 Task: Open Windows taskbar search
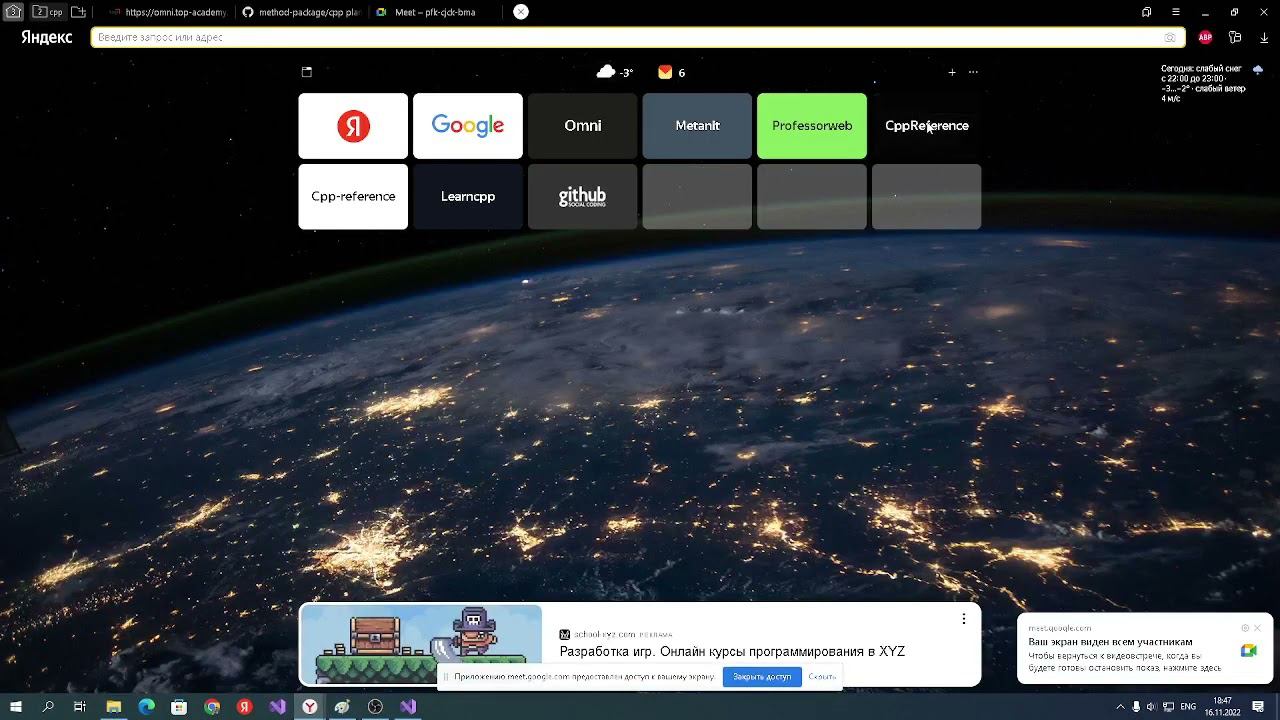[x=48, y=707]
